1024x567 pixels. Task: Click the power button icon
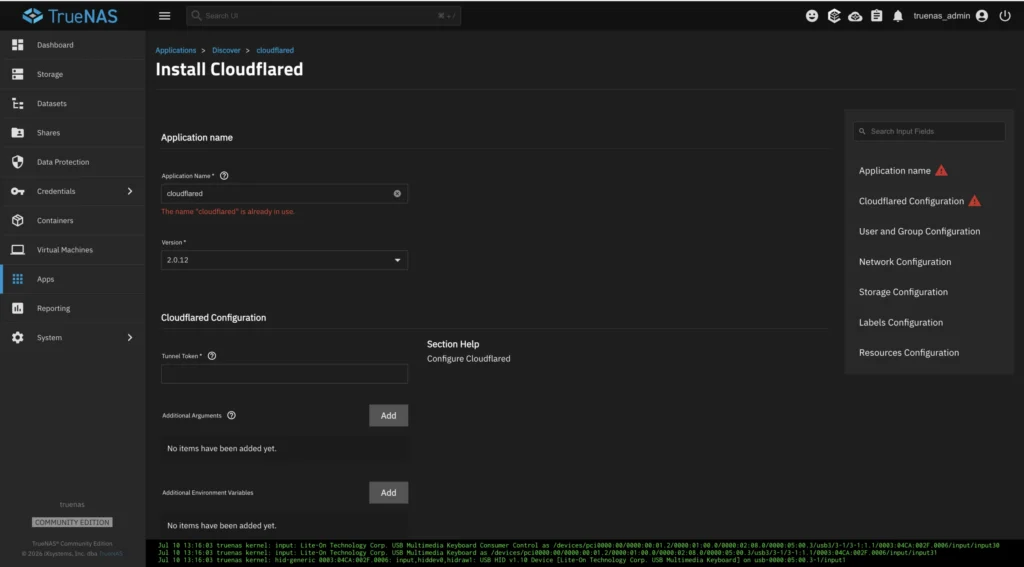pyautogui.click(x=1005, y=16)
